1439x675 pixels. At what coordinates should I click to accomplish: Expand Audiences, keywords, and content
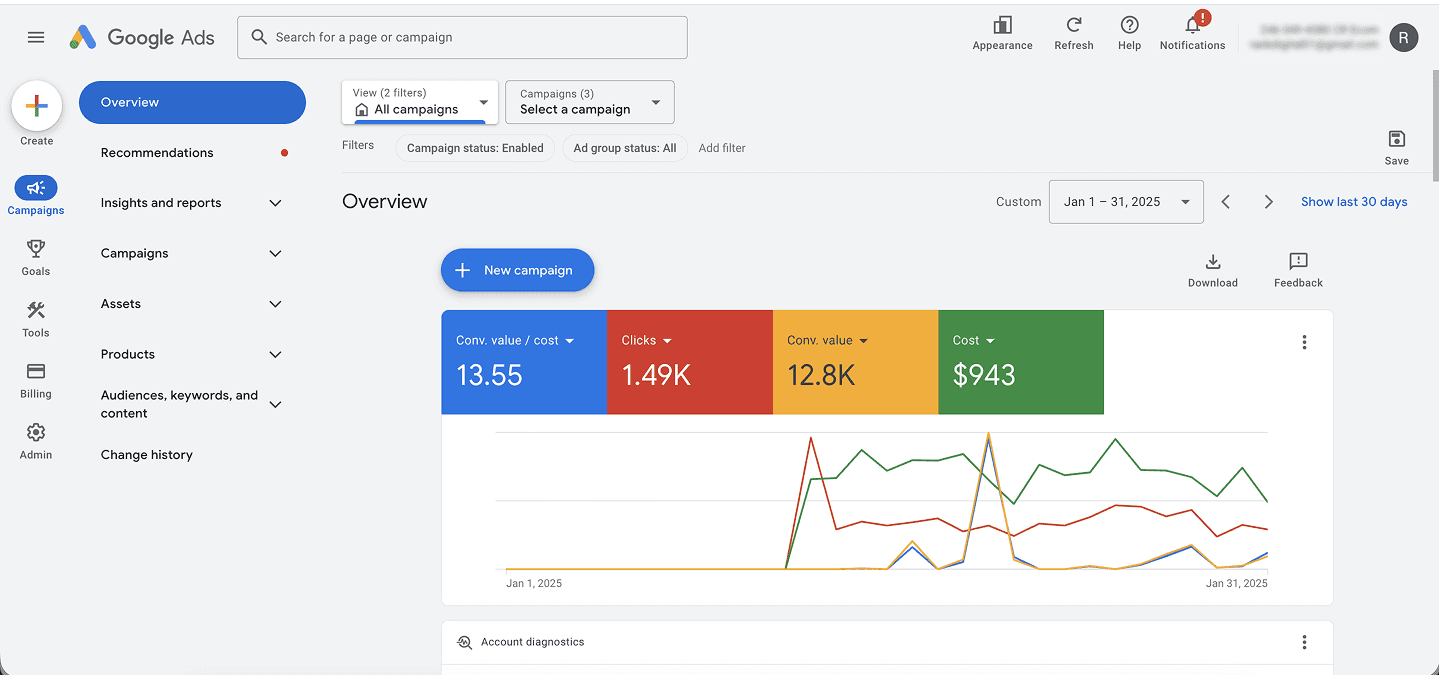pyautogui.click(x=275, y=405)
